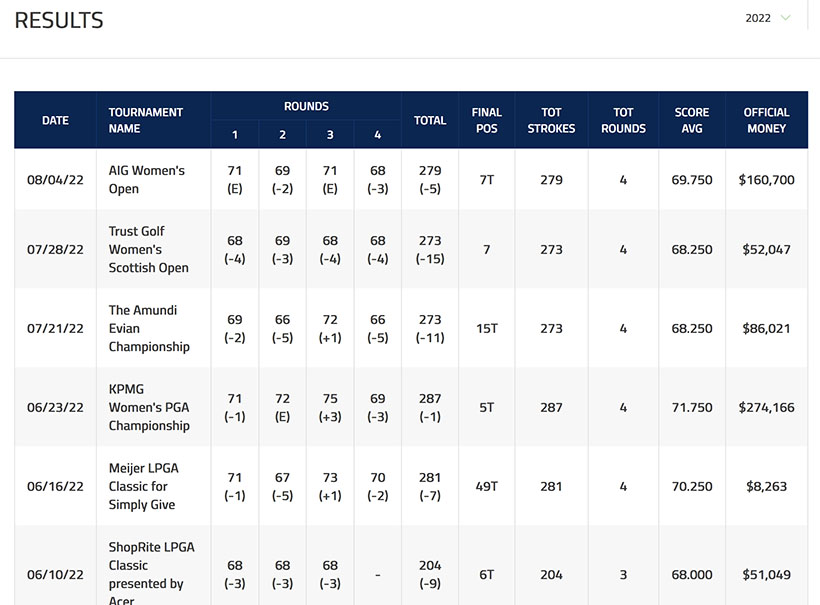Image resolution: width=820 pixels, height=605 pixels.
Task: Click the green chevron next to 2022
Action: 786,18
